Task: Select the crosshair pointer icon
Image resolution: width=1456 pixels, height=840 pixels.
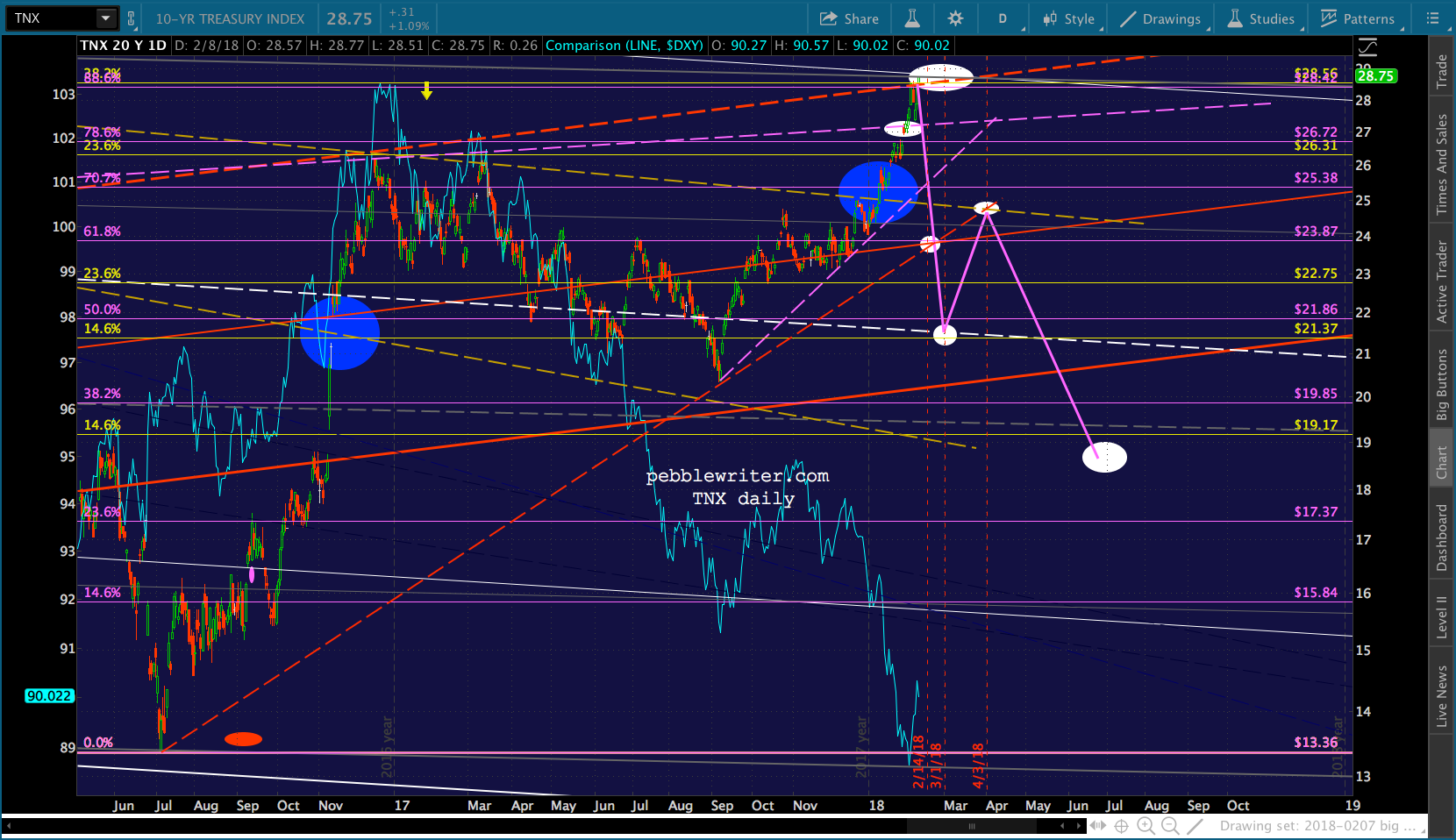Action: coord(1121,826)
